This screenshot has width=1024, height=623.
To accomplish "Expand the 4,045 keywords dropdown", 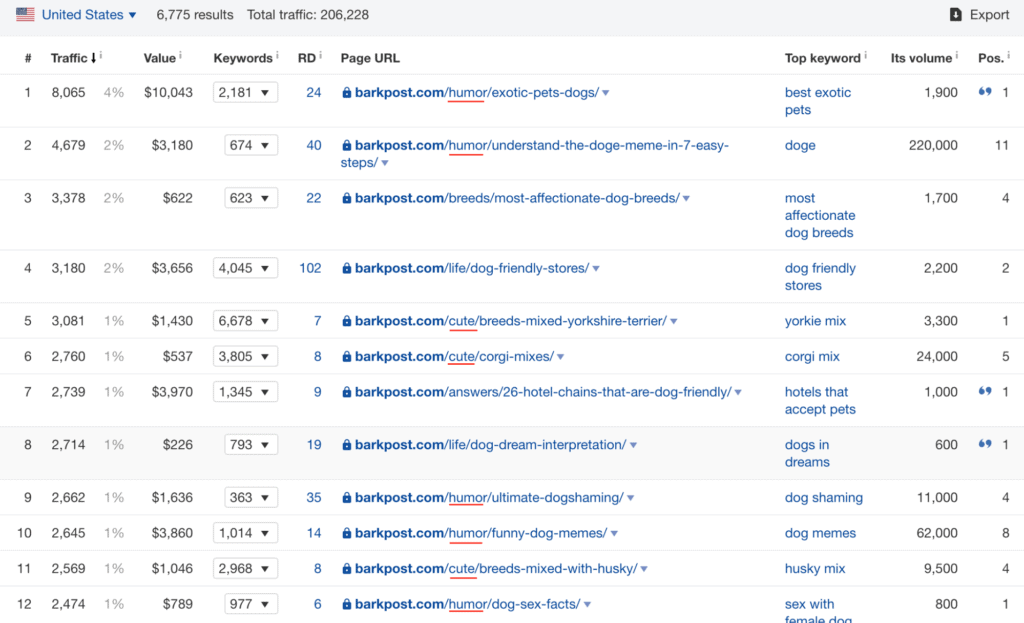I will [245, 268].
